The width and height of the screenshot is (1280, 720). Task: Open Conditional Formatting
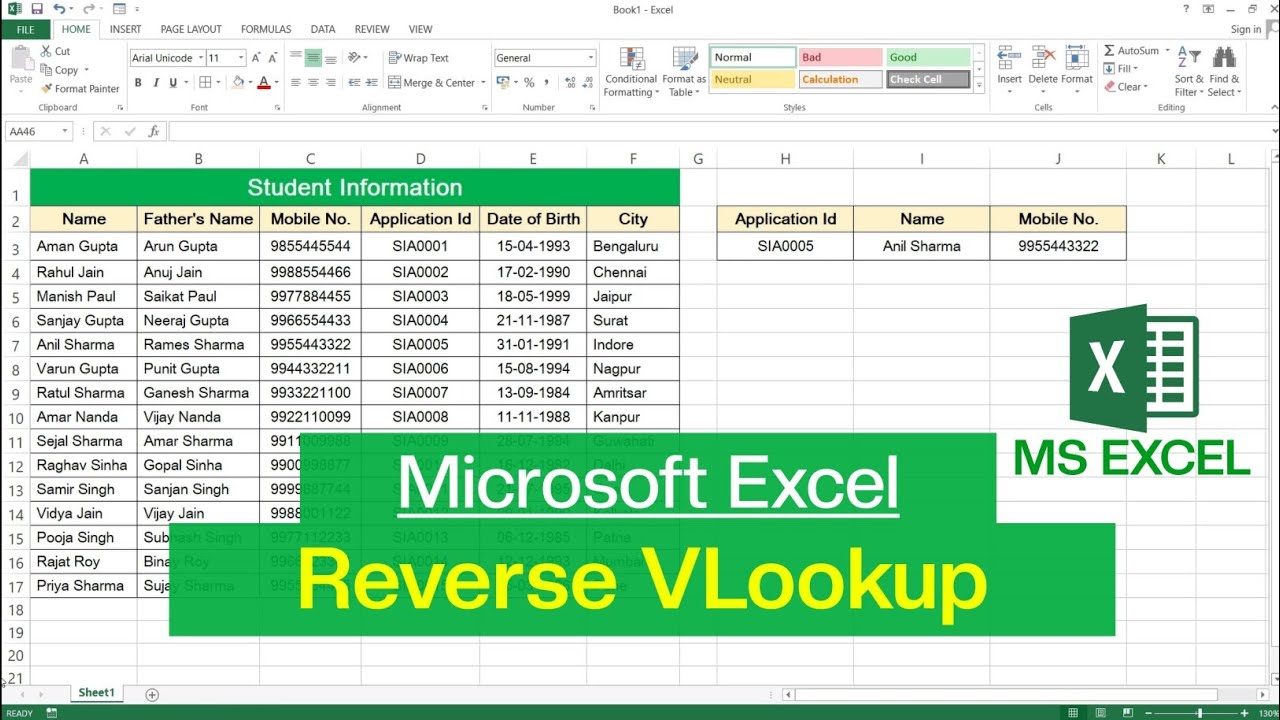click(x=630, y=72)
